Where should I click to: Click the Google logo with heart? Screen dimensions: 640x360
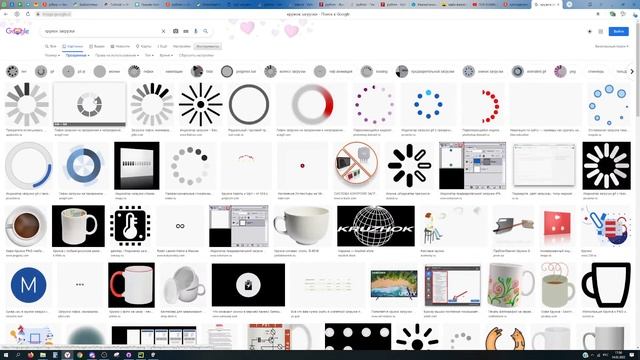[17, 31]
